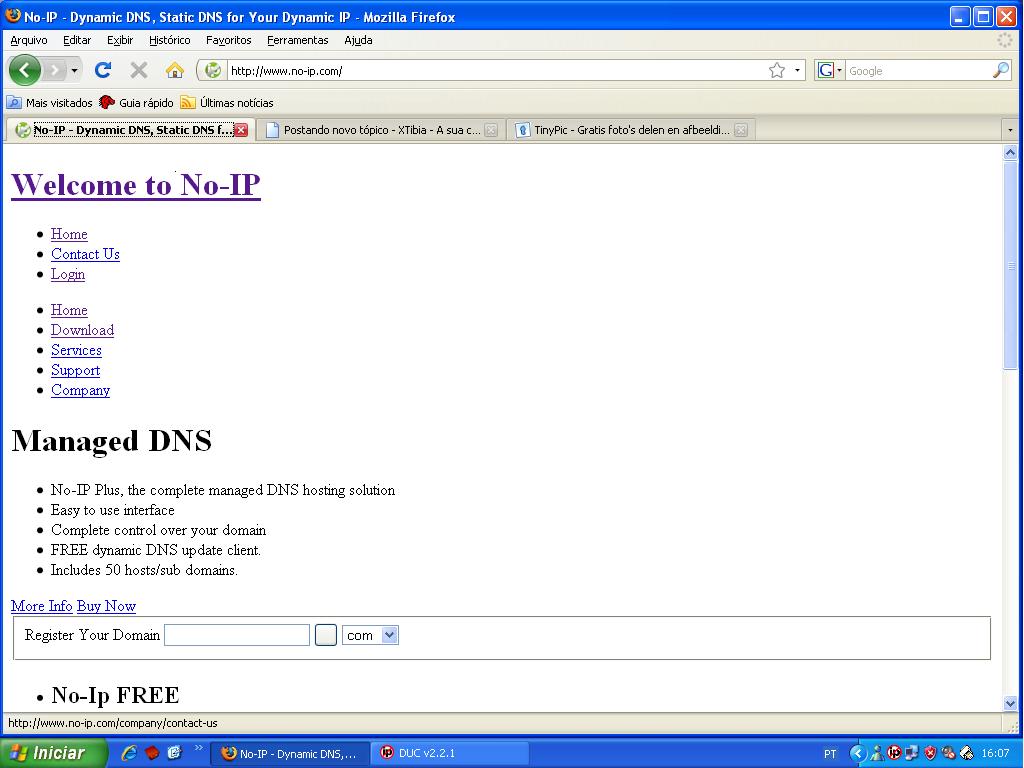Switch to the TinyPic tab
This screenshot has height=768, width=1024.
630,130
